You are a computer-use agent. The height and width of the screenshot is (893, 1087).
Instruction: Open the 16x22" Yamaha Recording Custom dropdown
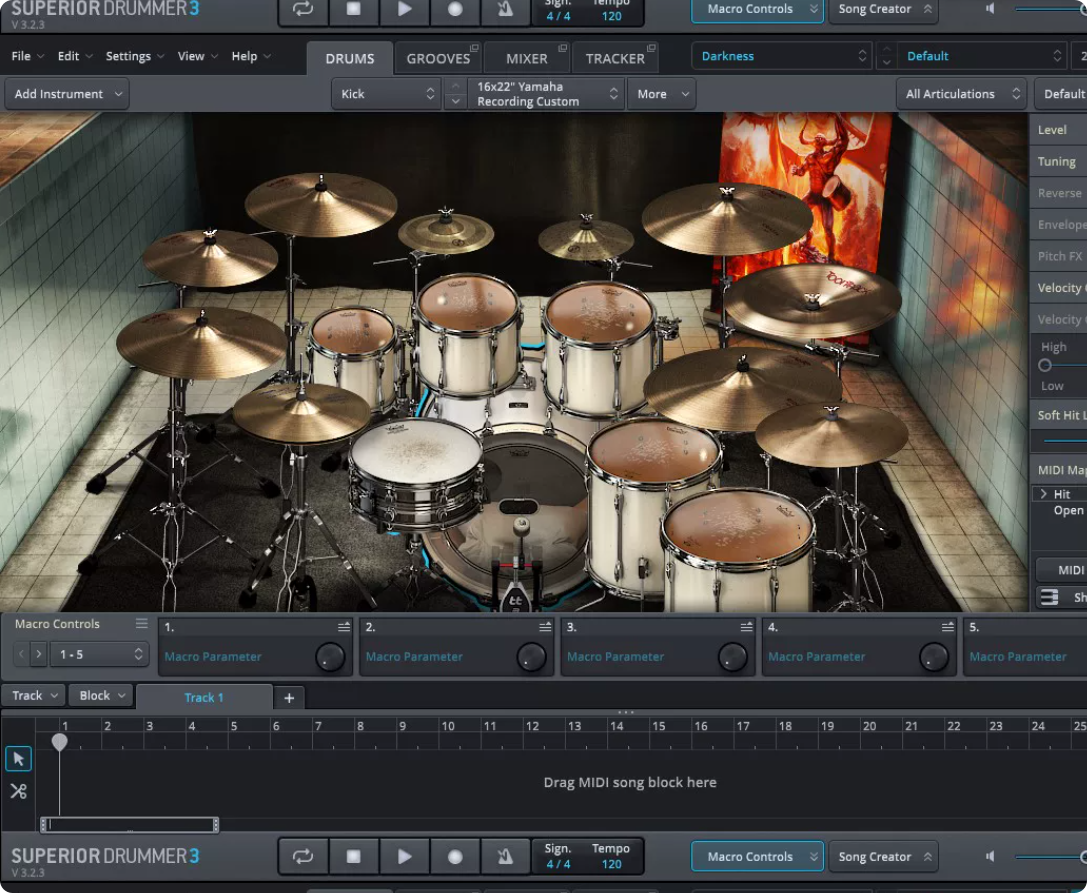coord(546,94)
